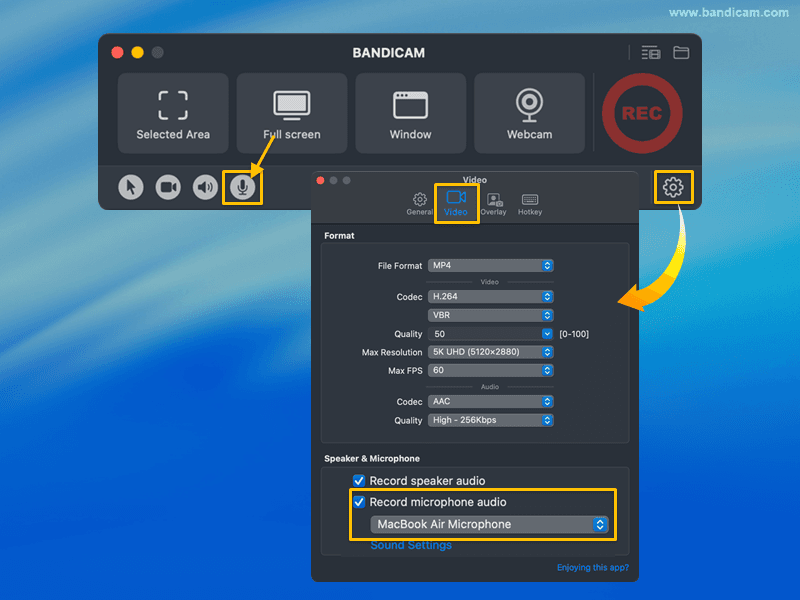Toggle the speaker audio icon
Screen dimensions: 800x600
coord(205,187)
